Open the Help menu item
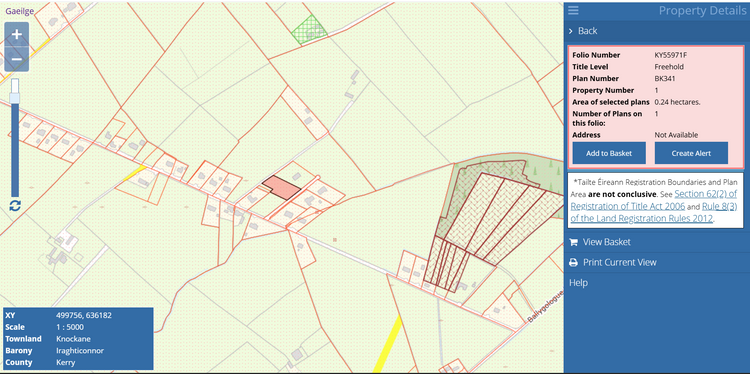750x374 pixels. click(578, 283)
